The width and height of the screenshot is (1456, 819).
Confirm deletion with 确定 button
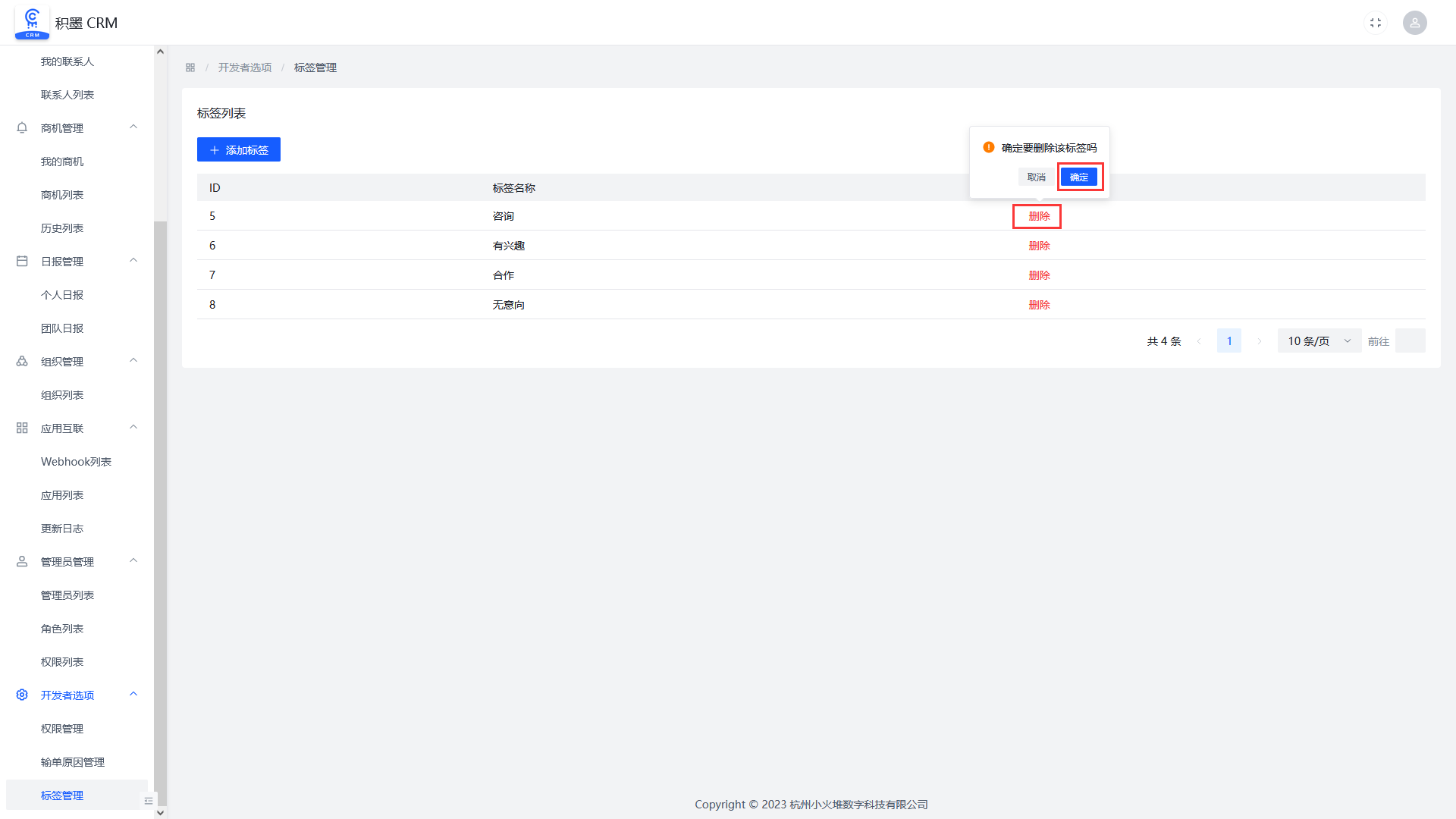1079,177
